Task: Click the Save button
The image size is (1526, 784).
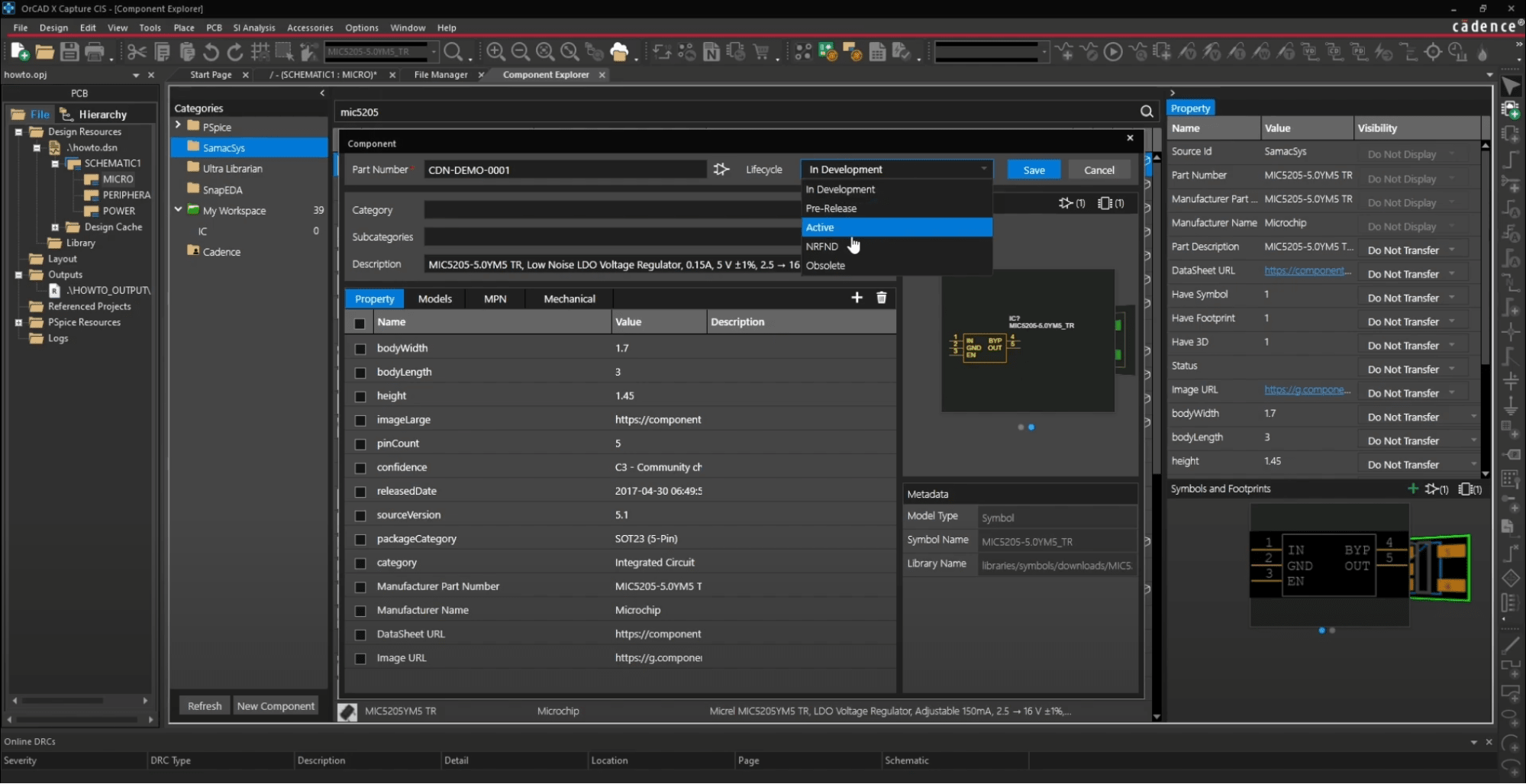Action: click(x=1034, y=169)
